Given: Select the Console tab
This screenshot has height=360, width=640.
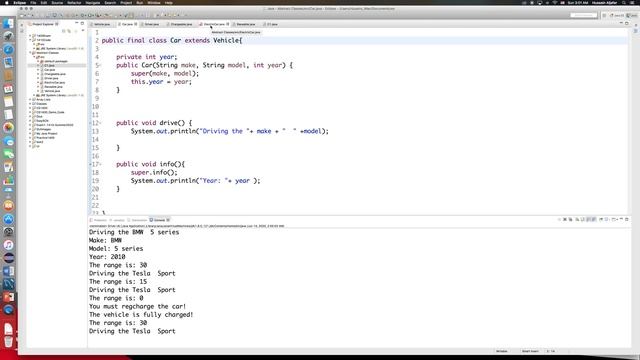Looking at the screenshot, I should (x=159, y=220).
